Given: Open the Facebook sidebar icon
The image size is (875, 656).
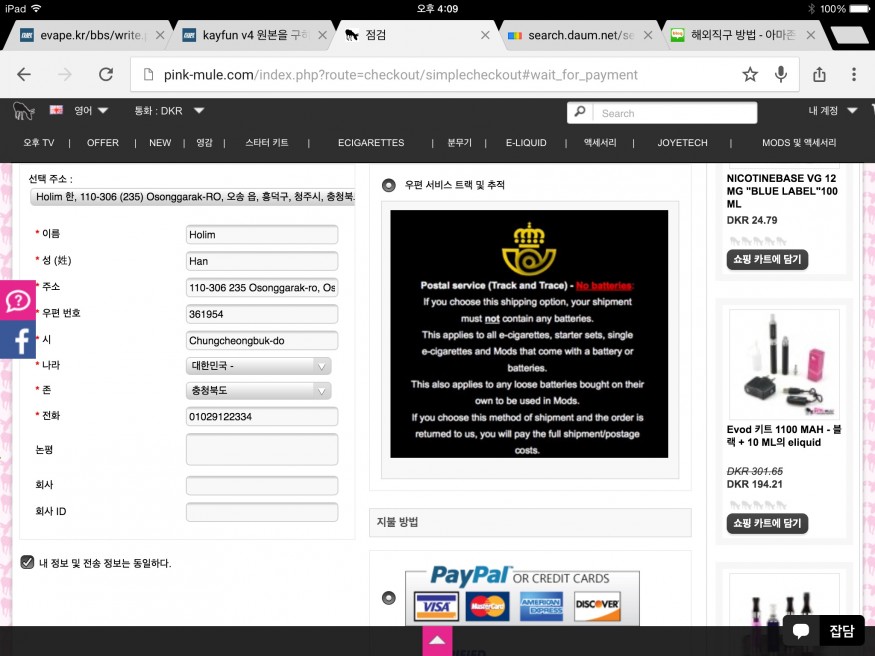Looking at the screenshot, I should point(17,340).
